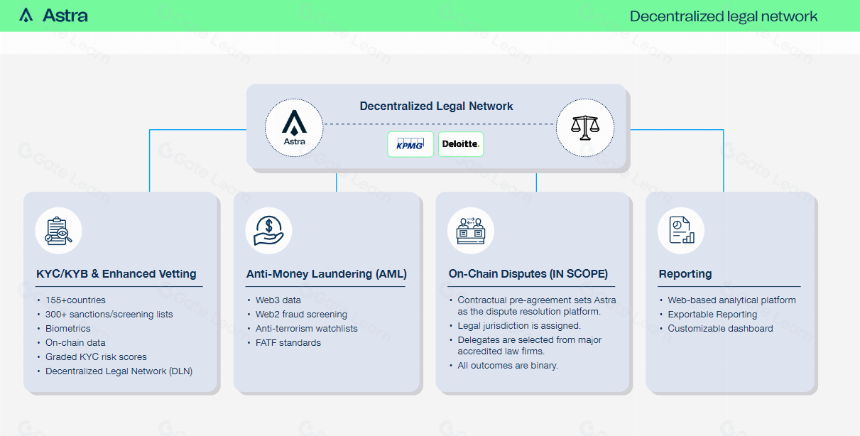The height and width of the screenshot is (436, 860).
Task: Click the Astra logo in header
Action: tap(53, 15)
